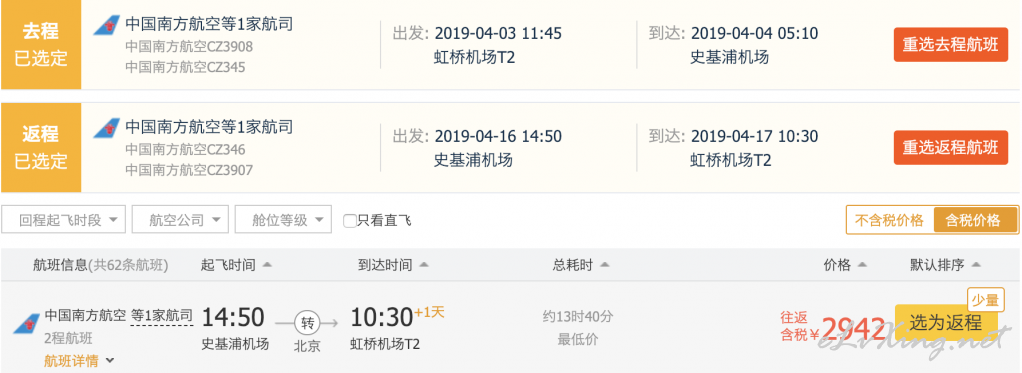The width and height of the screenshot is (1022, 373).
Task: Click the China Southern logo in return row
Action: click(107, 127)
